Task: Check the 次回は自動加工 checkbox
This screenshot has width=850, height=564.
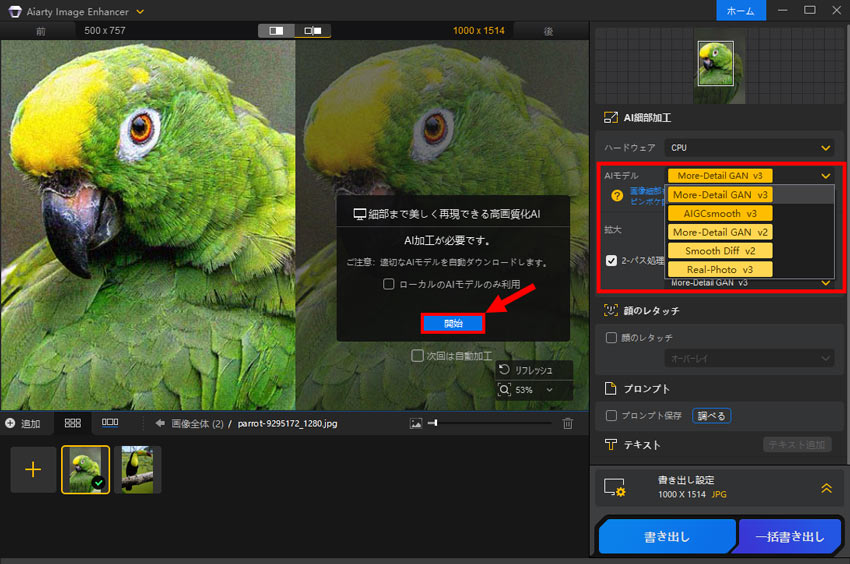Action: point(417,356)
